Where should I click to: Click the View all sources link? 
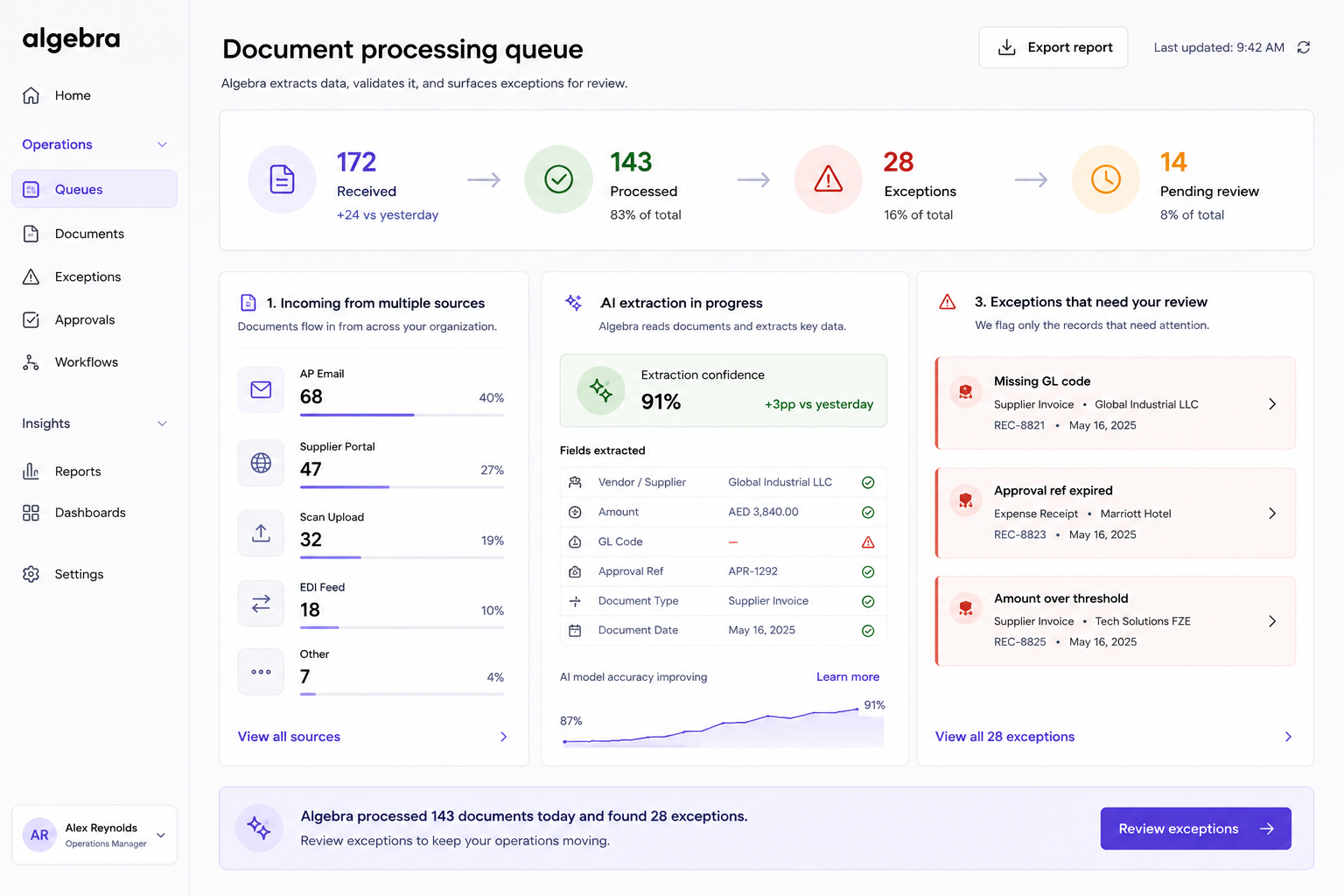[289, 737]
